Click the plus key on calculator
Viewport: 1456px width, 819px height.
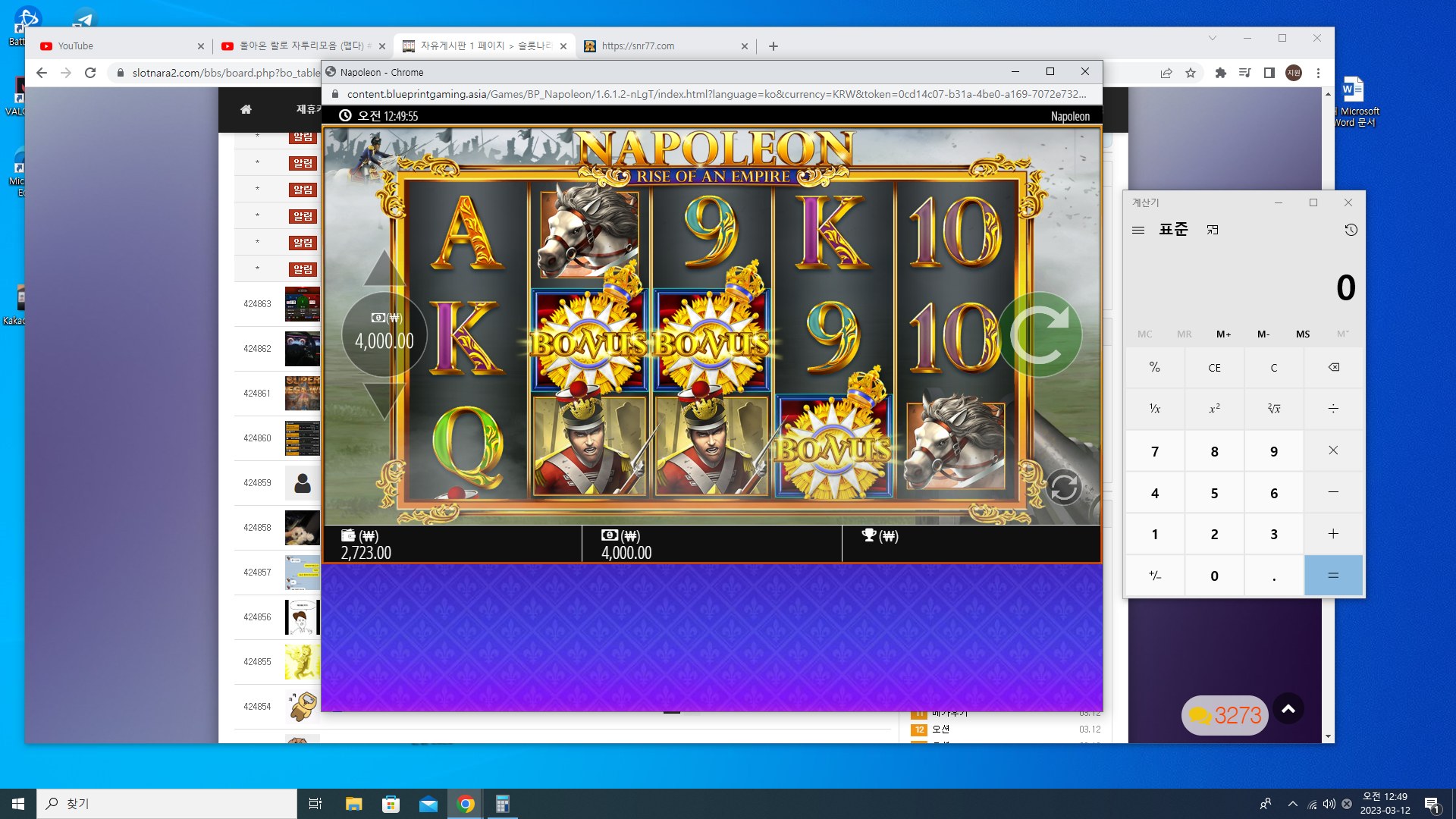(x=1333, y=534)
